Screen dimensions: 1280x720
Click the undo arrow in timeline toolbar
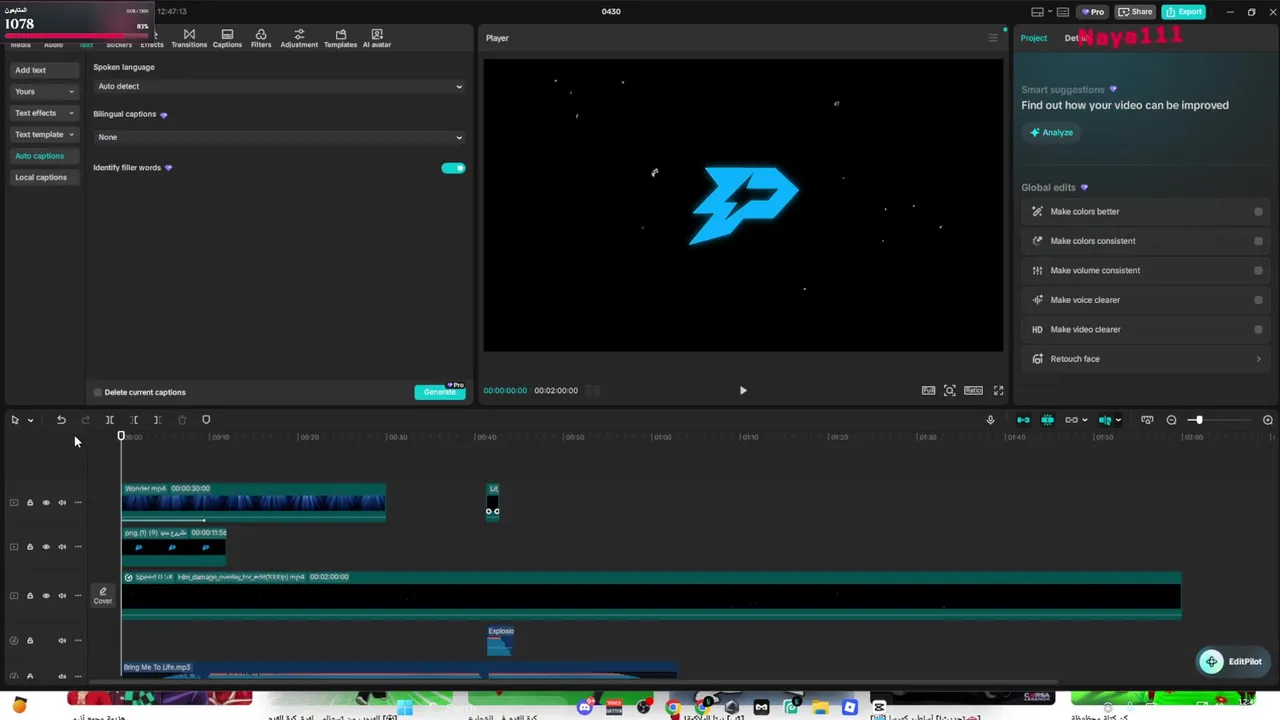pos(61,420)
